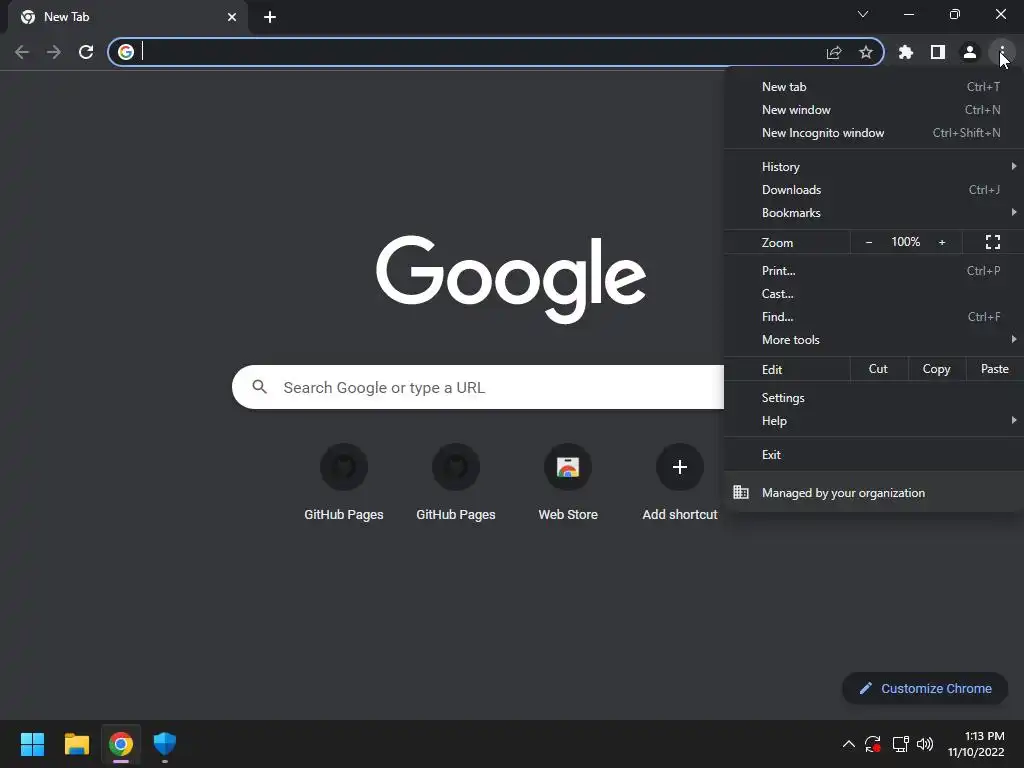Open a new tab with plus button
The width and height of the screenshot is (1024, 768).
pos(270,17)
